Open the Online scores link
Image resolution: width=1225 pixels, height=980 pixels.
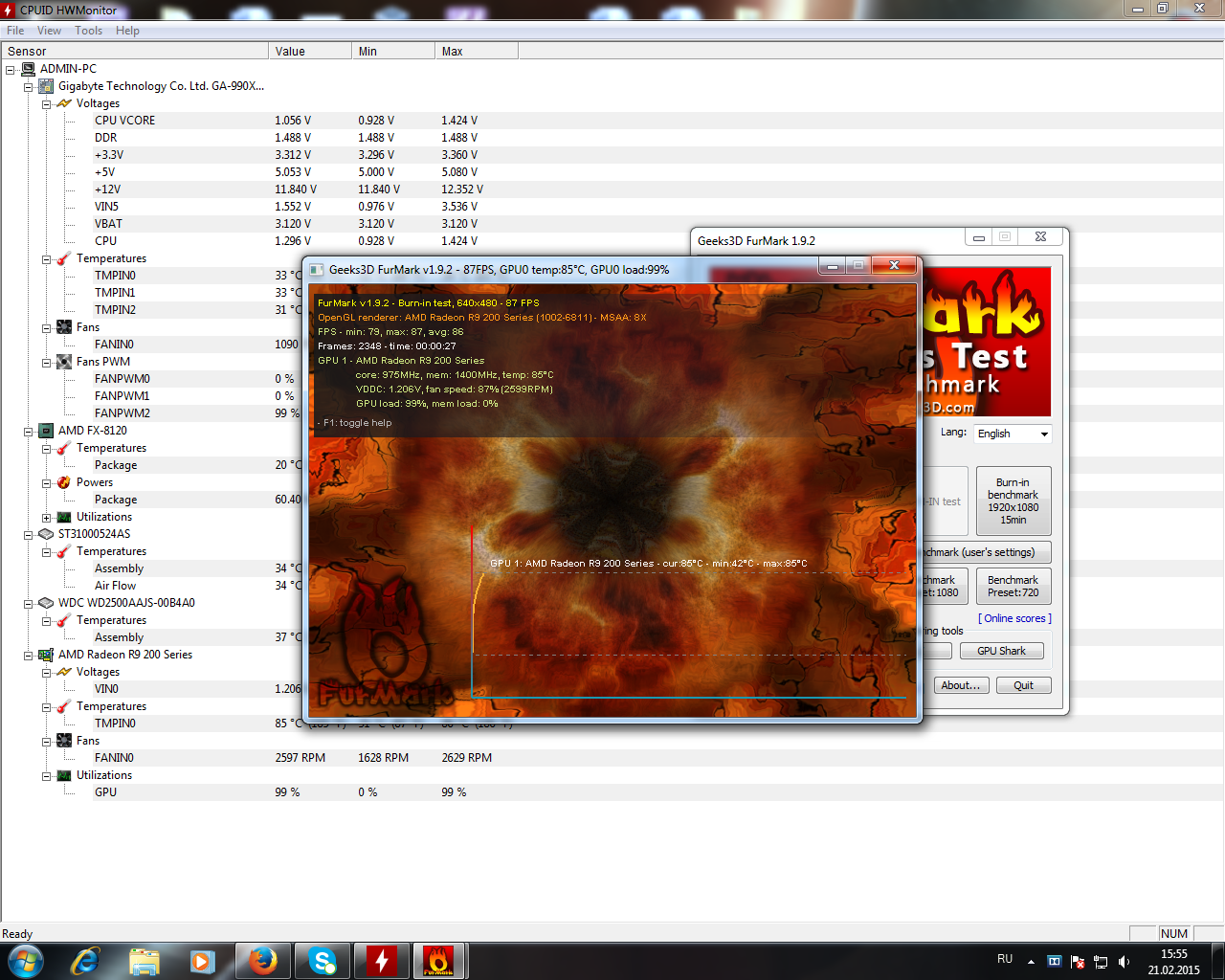click(x=1014, y=618)
